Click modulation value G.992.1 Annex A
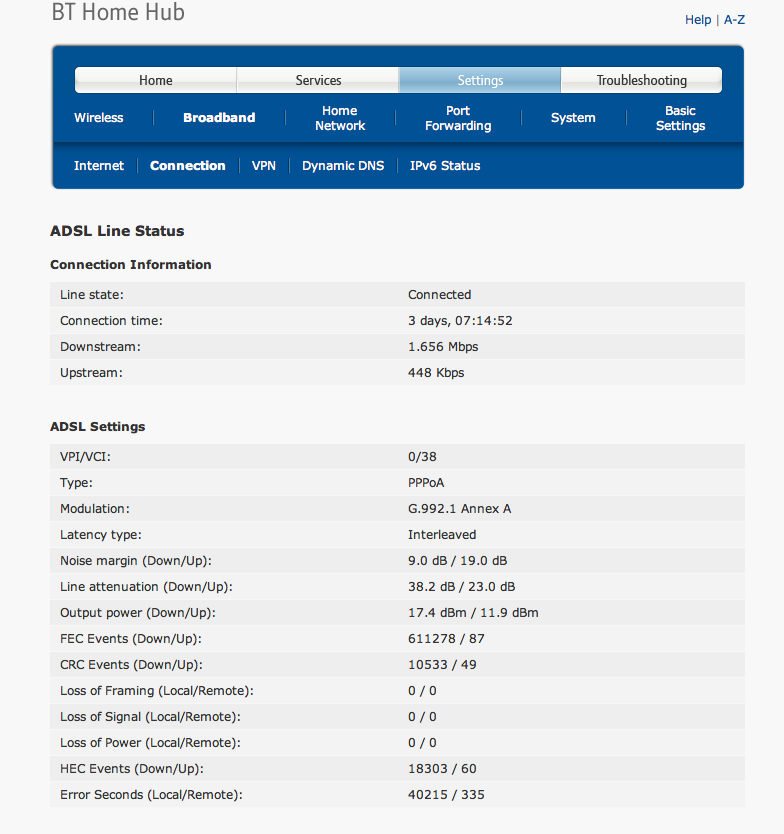This screenshot has height=834, width=784. (460, 509)
